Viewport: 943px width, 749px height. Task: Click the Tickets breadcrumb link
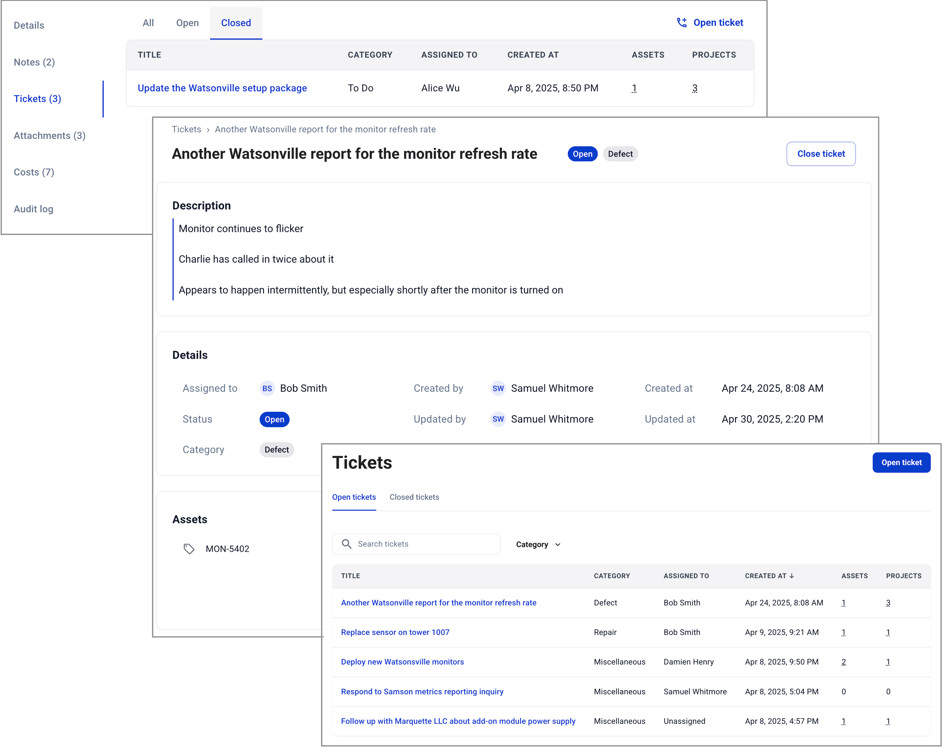(186, 129)
